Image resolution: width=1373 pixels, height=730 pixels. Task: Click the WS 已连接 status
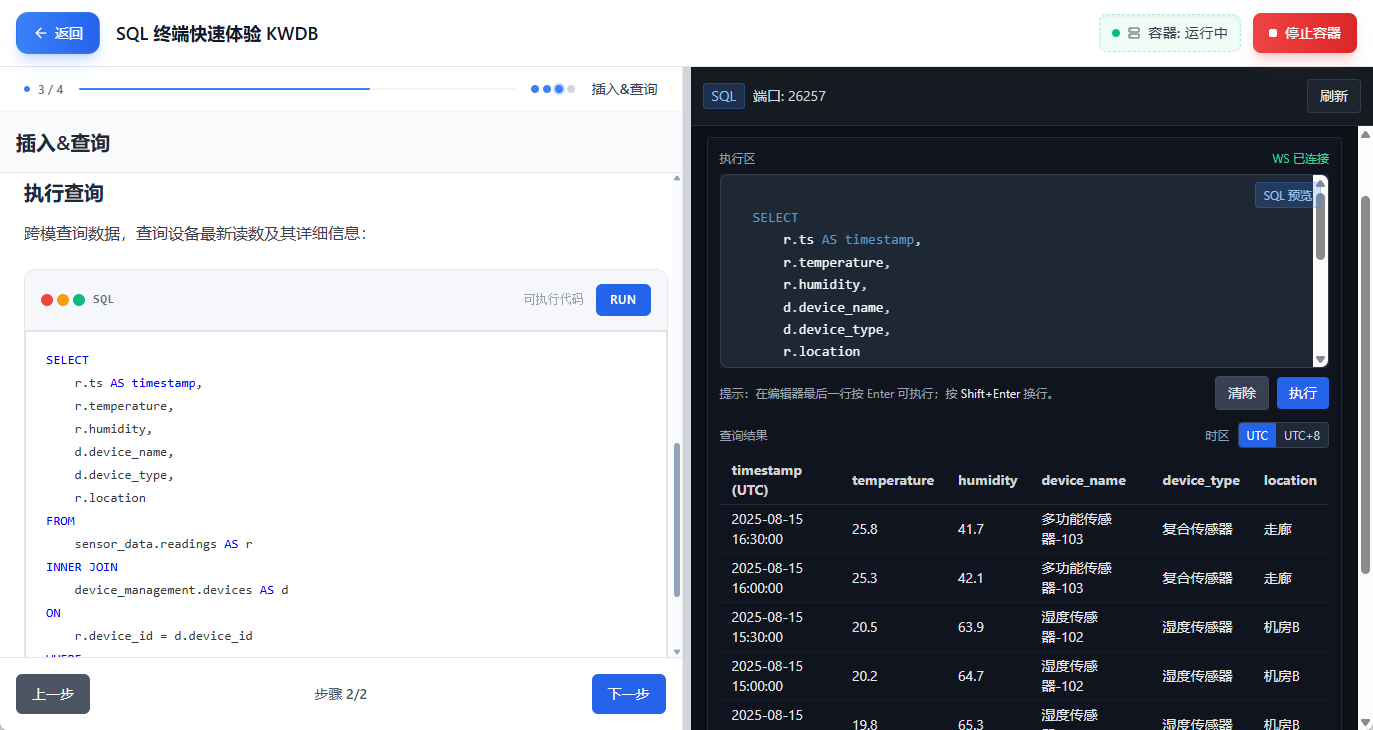(x=1300, y=158)
